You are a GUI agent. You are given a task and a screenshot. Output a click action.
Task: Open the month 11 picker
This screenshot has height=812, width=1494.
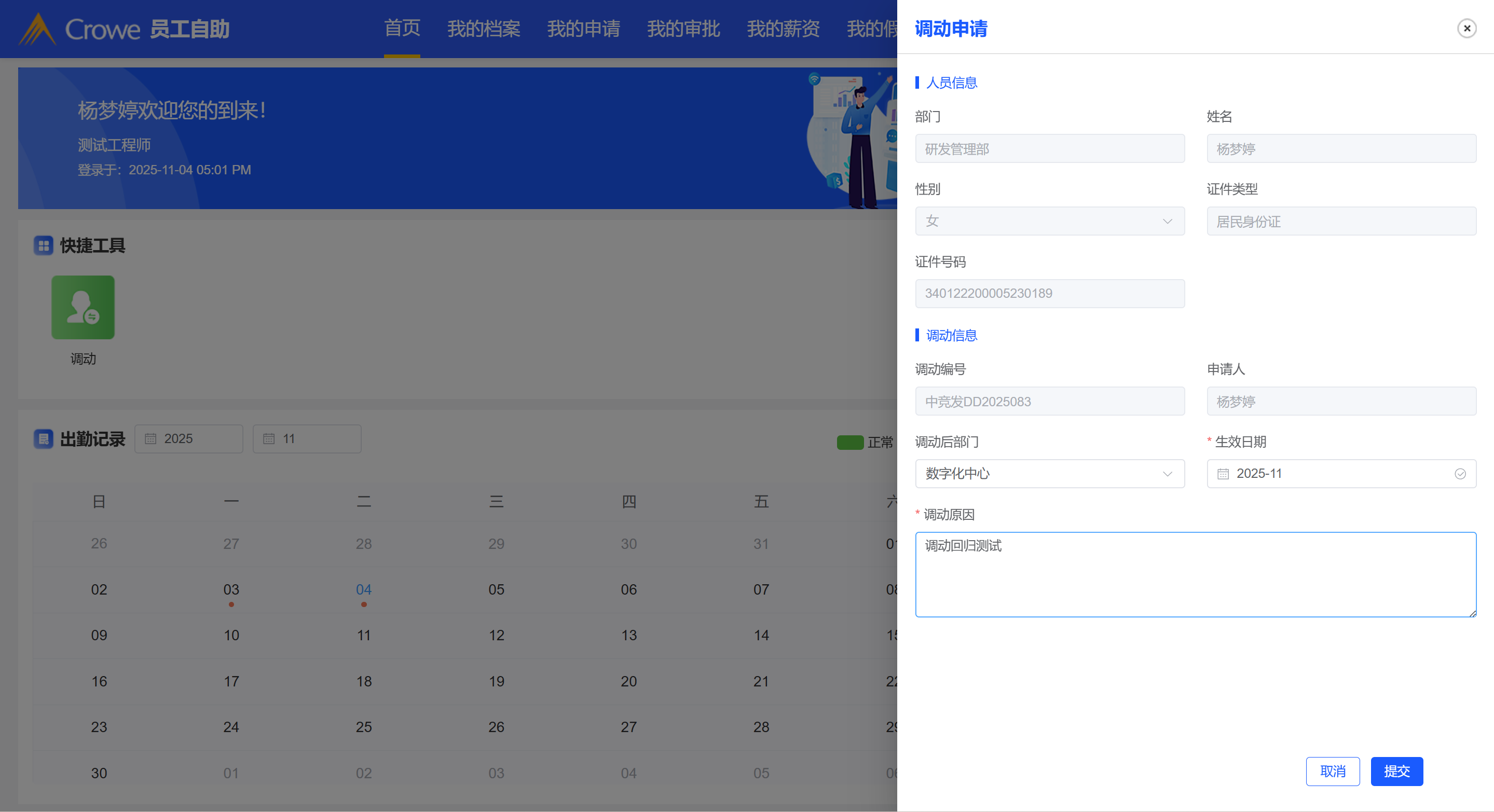[307, 439]
